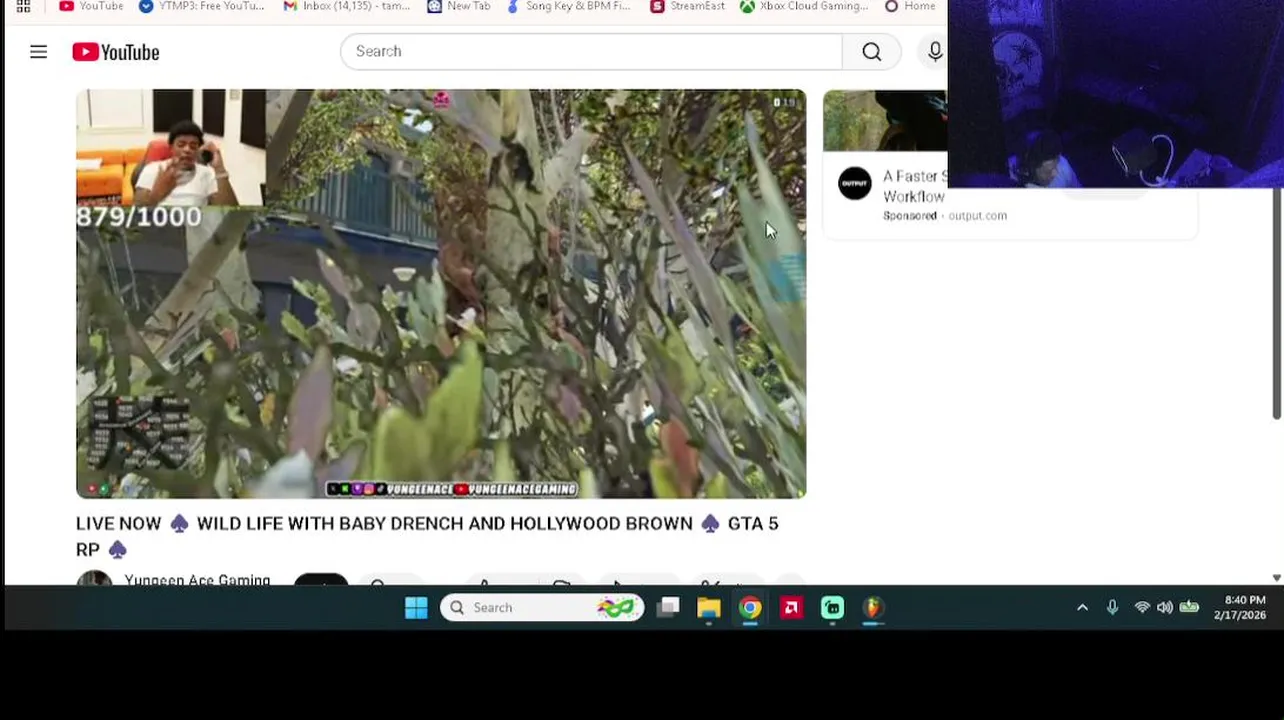
Task: Open Wi-Fi network settings in tray
Action: (1142, 608)
